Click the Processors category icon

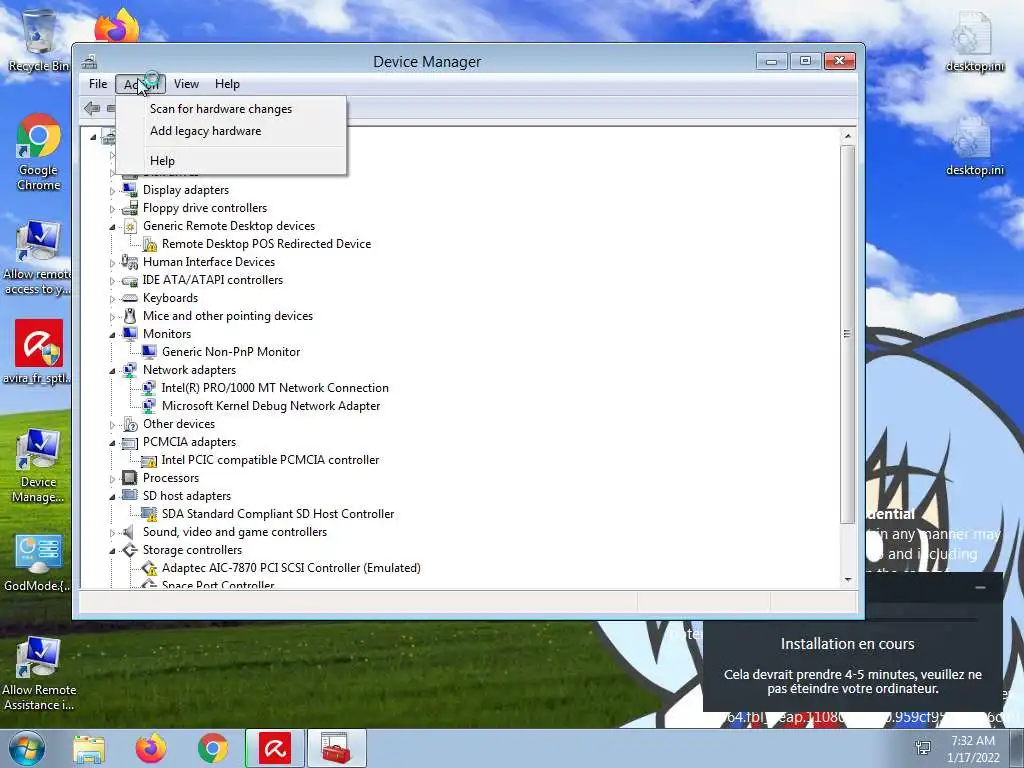pyautogui.click(x=130, y=478)
